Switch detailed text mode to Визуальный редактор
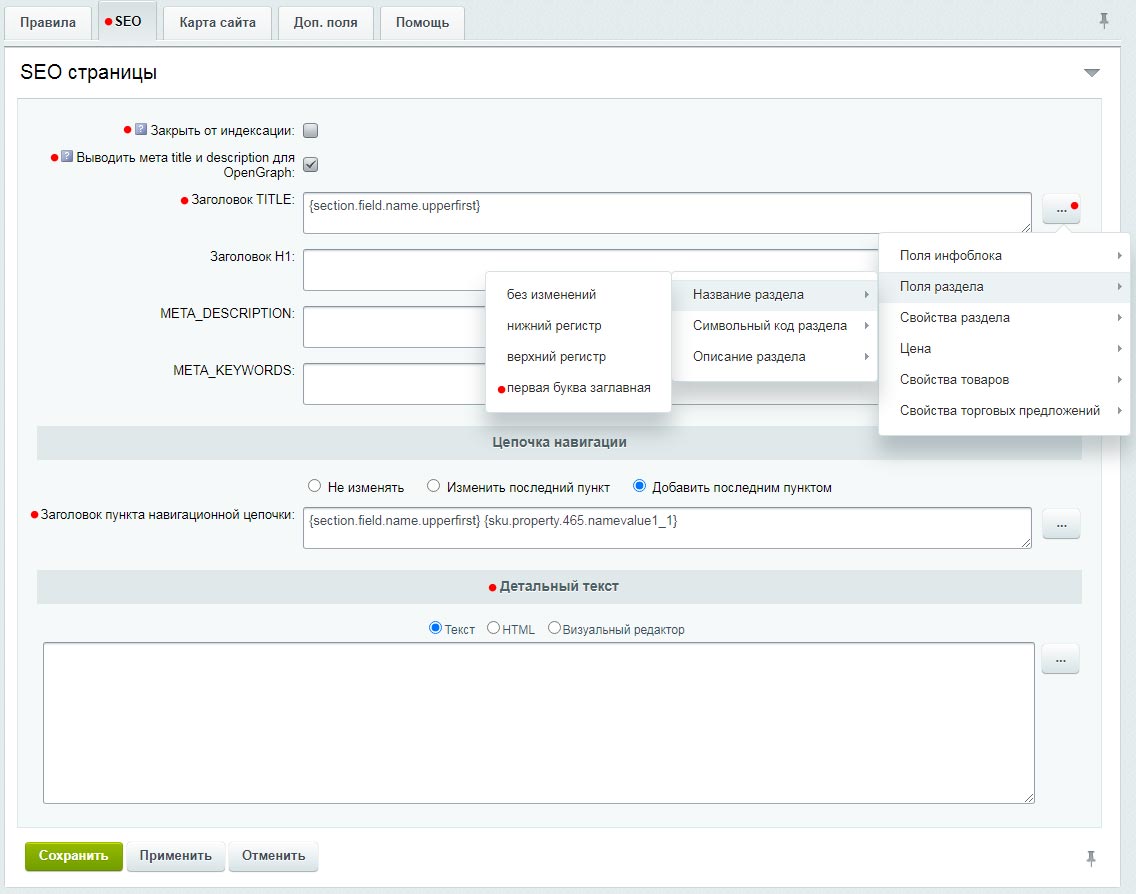This screenshot has width=1136, height=894. [x=553, y=628]
